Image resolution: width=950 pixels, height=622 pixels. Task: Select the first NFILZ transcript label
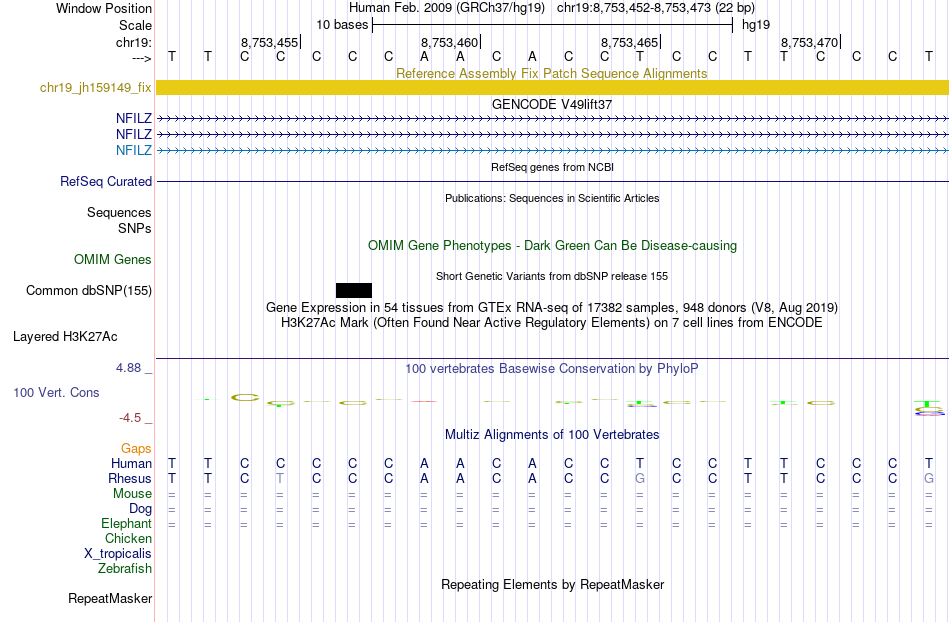tap(134, 118)
